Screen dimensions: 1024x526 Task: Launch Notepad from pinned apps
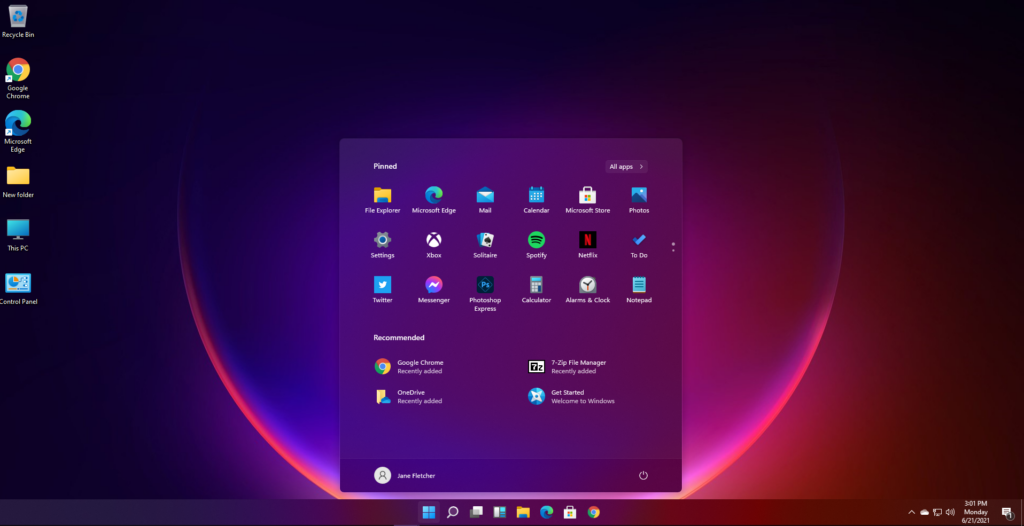pyautogui.click(x=639, y=291)
